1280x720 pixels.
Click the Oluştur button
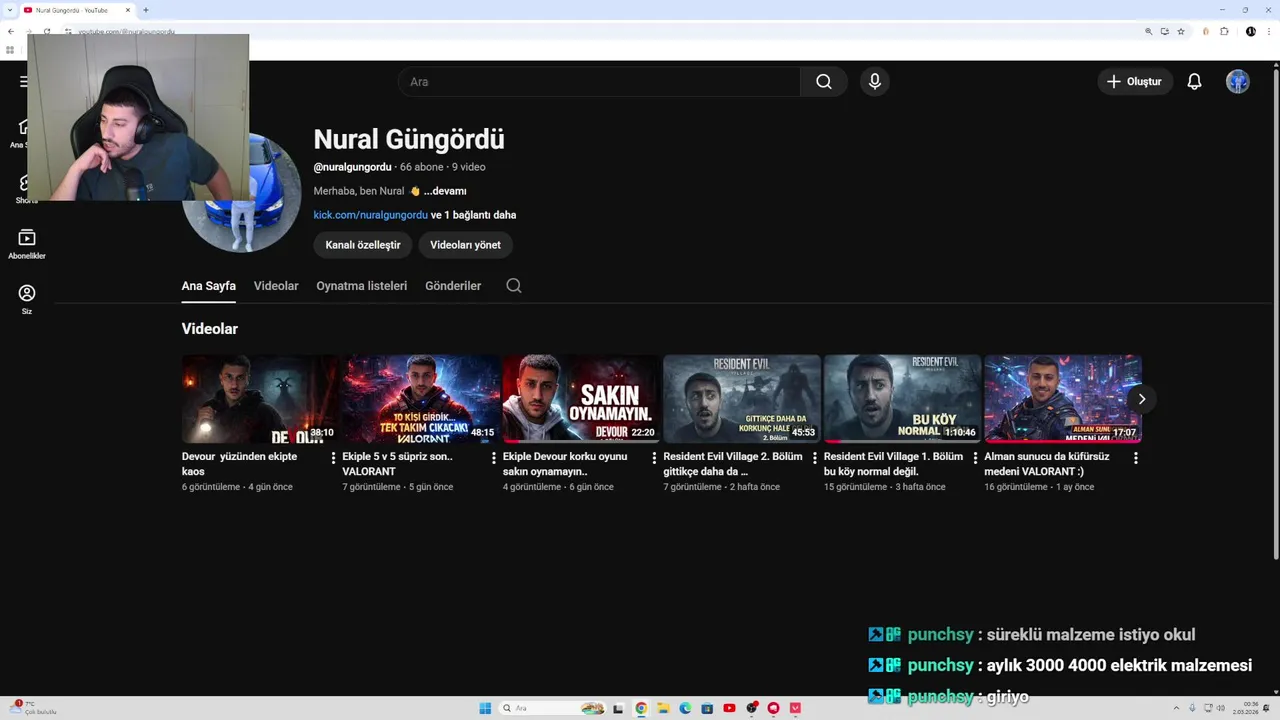coord(1135,82)
